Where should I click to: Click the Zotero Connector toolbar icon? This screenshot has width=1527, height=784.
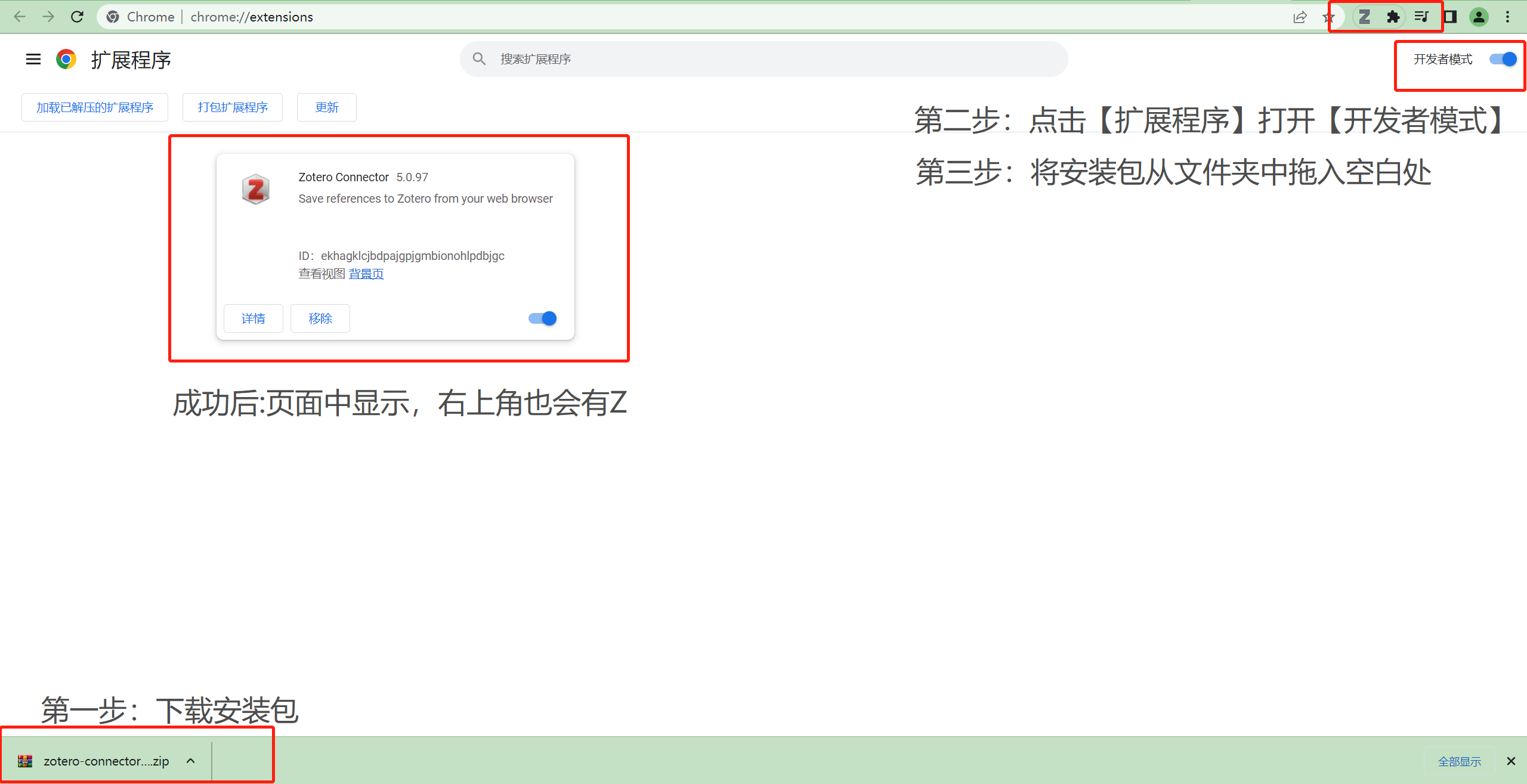(x=1364, y=17)
